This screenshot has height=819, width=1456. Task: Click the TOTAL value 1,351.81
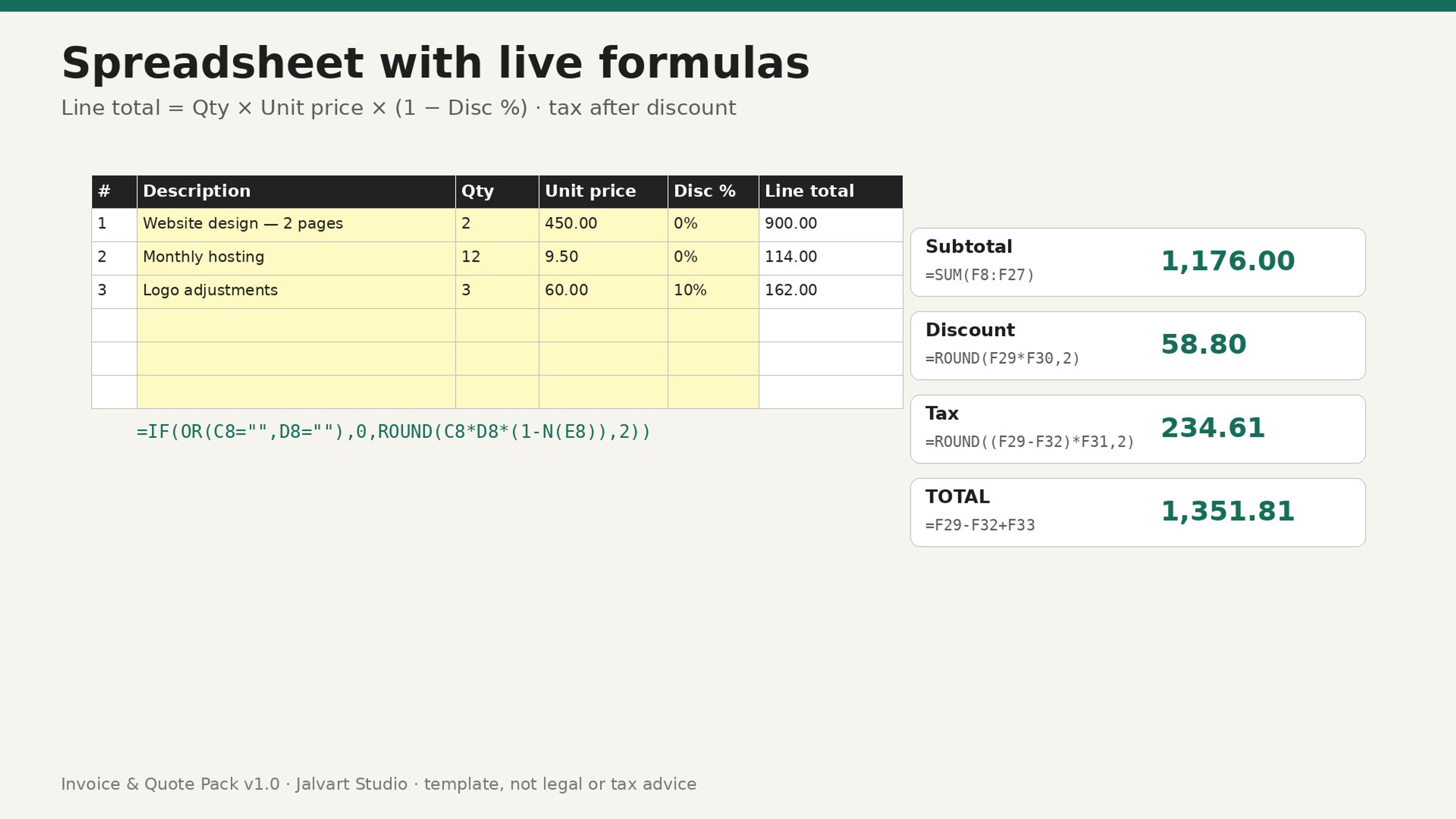coord(1227,511)
